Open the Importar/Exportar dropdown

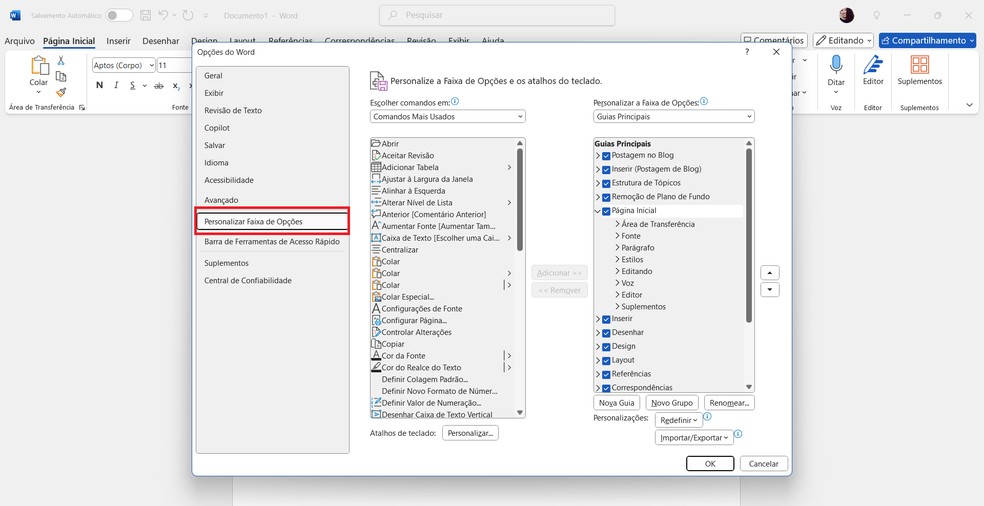point(694,438)
